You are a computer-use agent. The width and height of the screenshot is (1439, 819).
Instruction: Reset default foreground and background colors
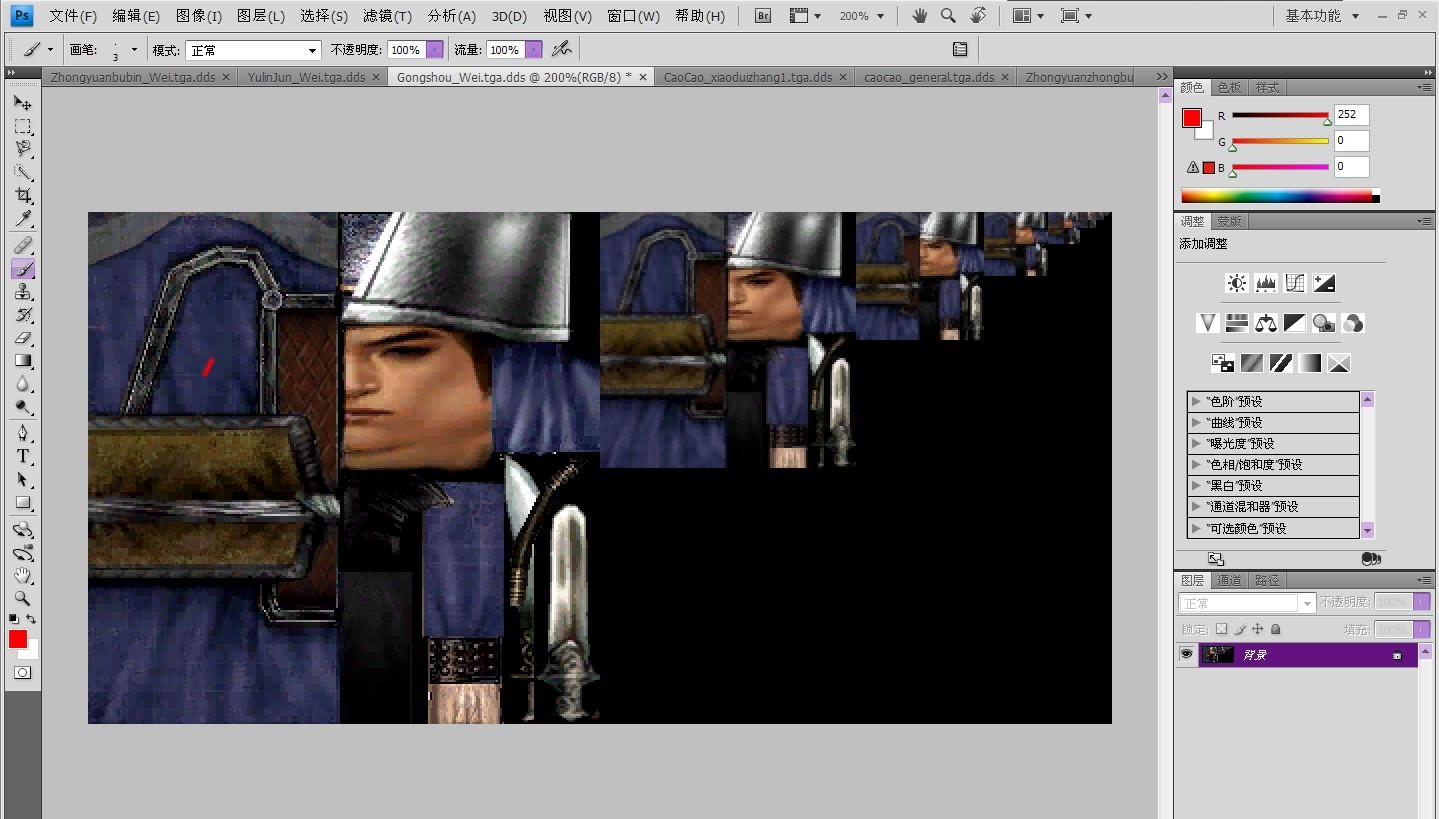tap(13, 619)
